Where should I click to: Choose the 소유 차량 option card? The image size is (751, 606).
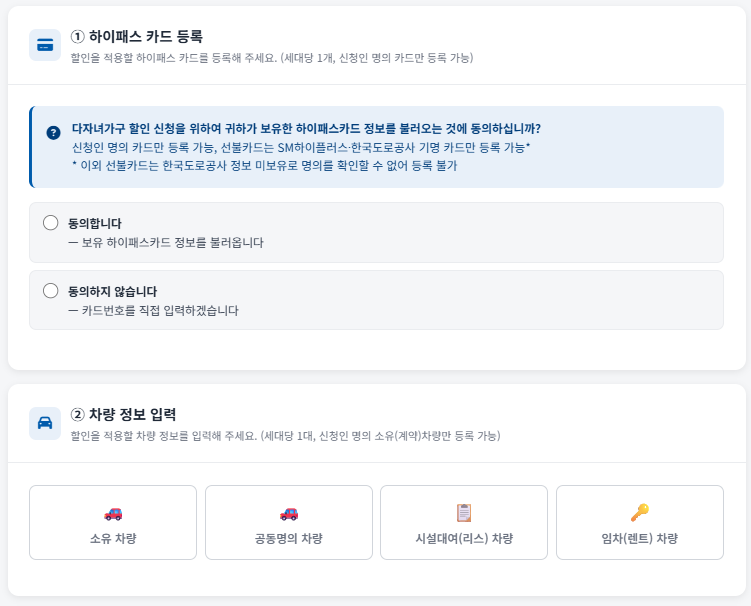click(113, 522)
